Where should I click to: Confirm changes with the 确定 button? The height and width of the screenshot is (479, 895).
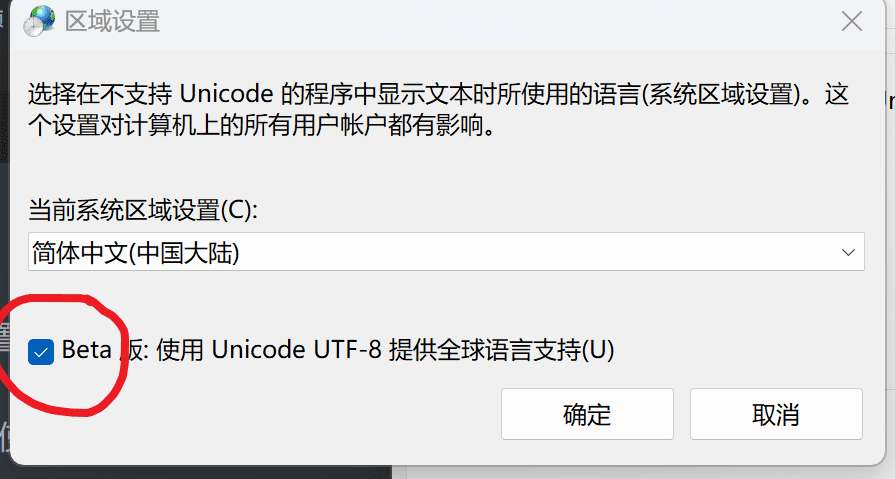point(587,414)
